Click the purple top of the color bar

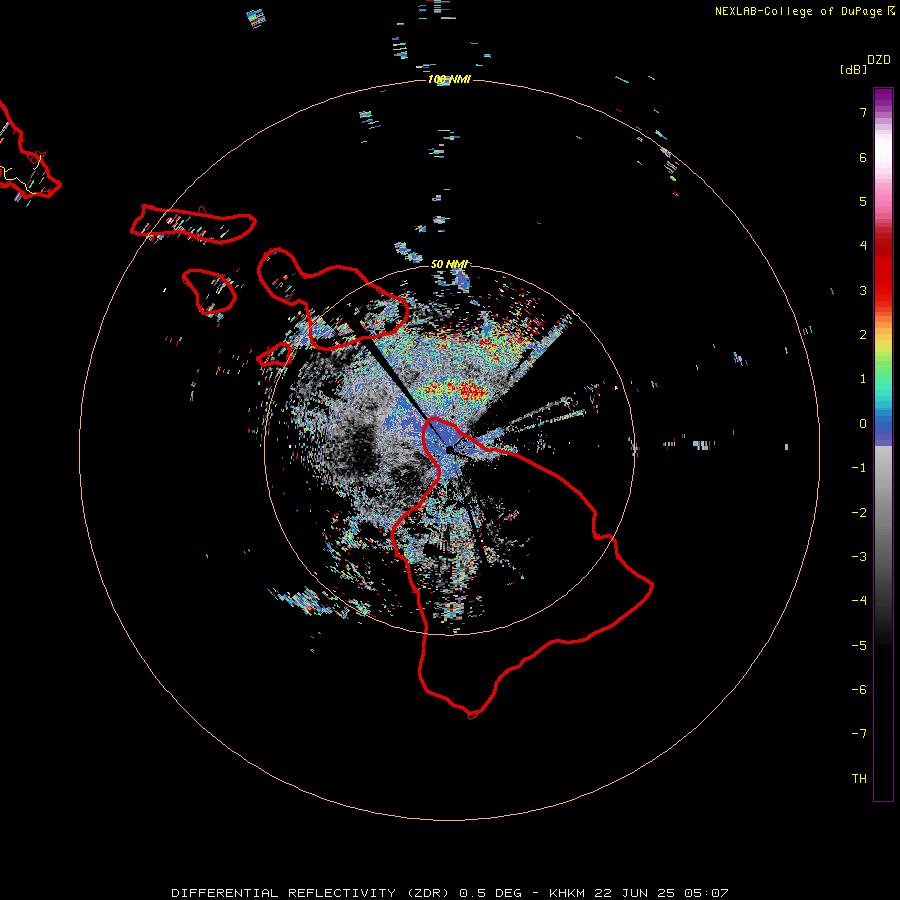883,96
